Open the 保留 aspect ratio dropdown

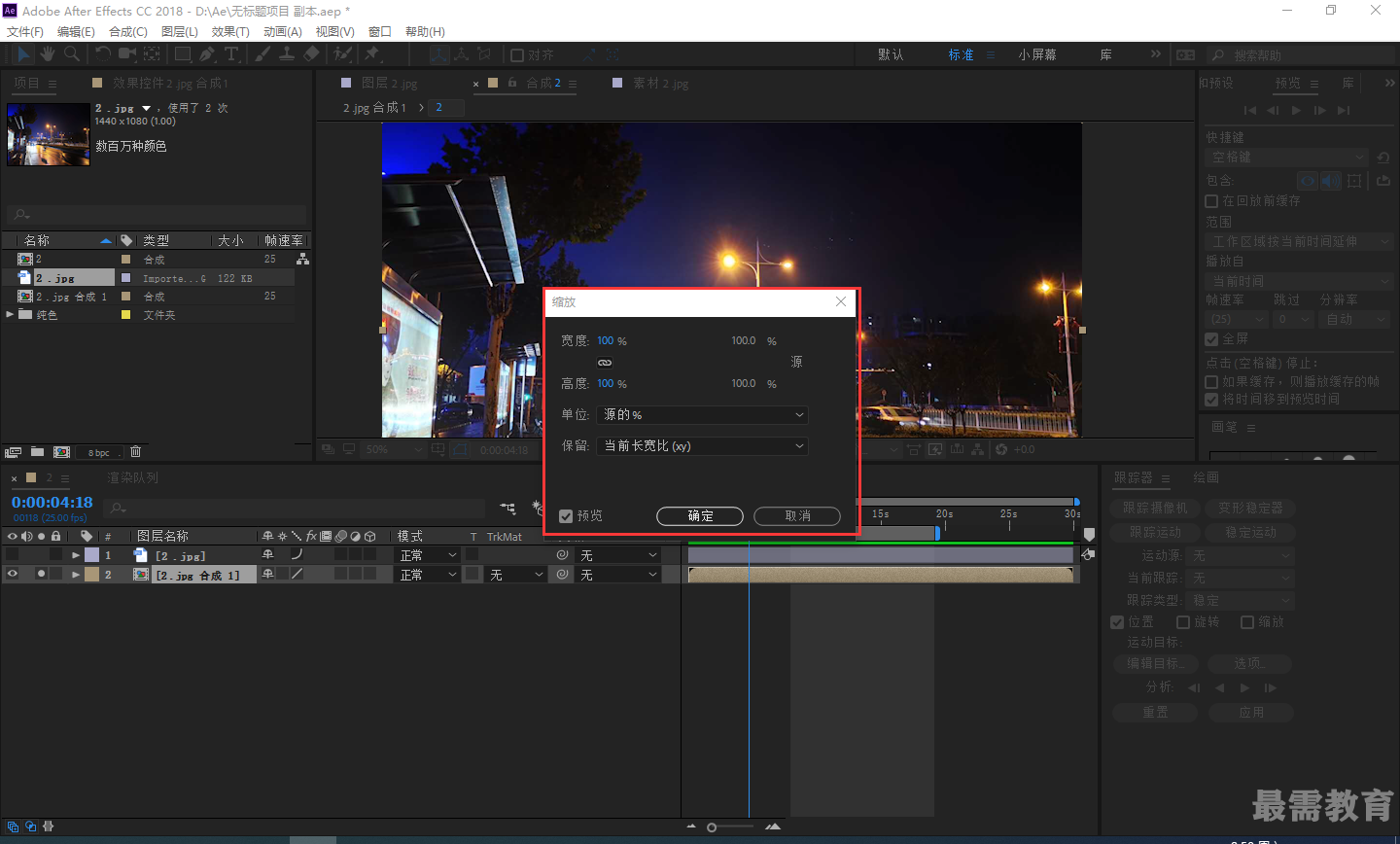pyautogui.click(x=702, y=446)
